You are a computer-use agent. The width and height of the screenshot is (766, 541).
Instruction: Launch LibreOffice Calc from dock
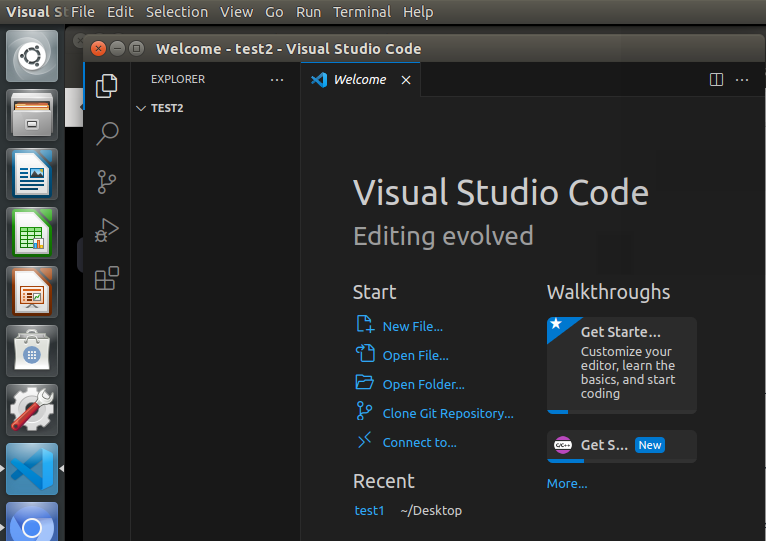32,233
